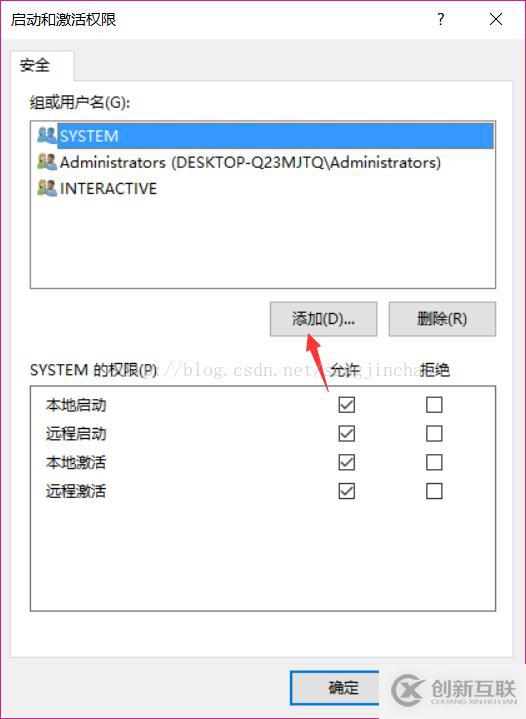
Task: Toggle Allow checkbox for 本地启动
Action: pyautogui.click(x=347, y=405)
